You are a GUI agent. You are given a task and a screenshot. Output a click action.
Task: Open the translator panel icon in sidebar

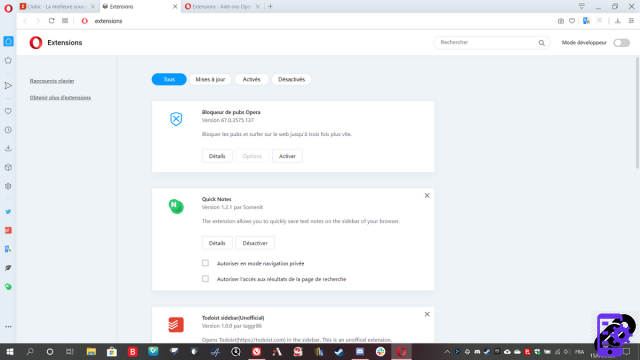tap(8, 249)
